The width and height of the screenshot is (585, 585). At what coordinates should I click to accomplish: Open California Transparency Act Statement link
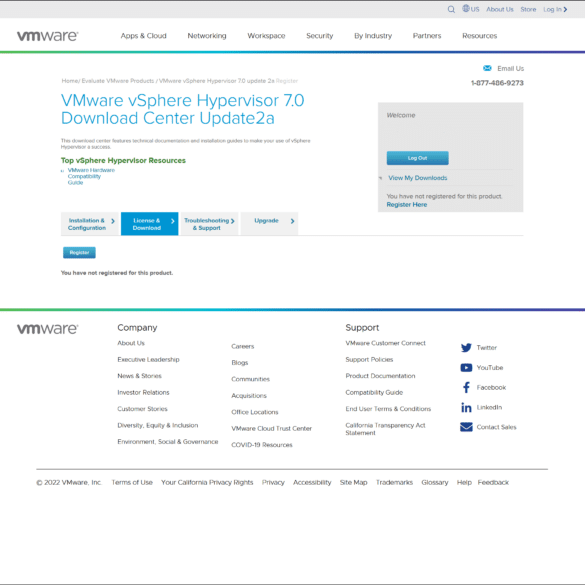pos(385,429)
